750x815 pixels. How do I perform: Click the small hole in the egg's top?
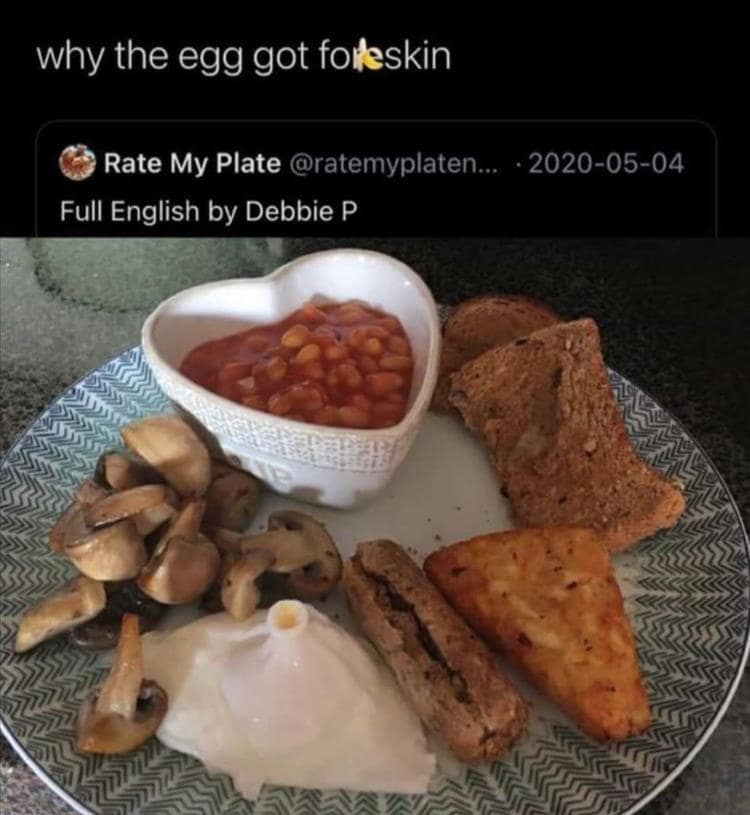pos(286,617)
